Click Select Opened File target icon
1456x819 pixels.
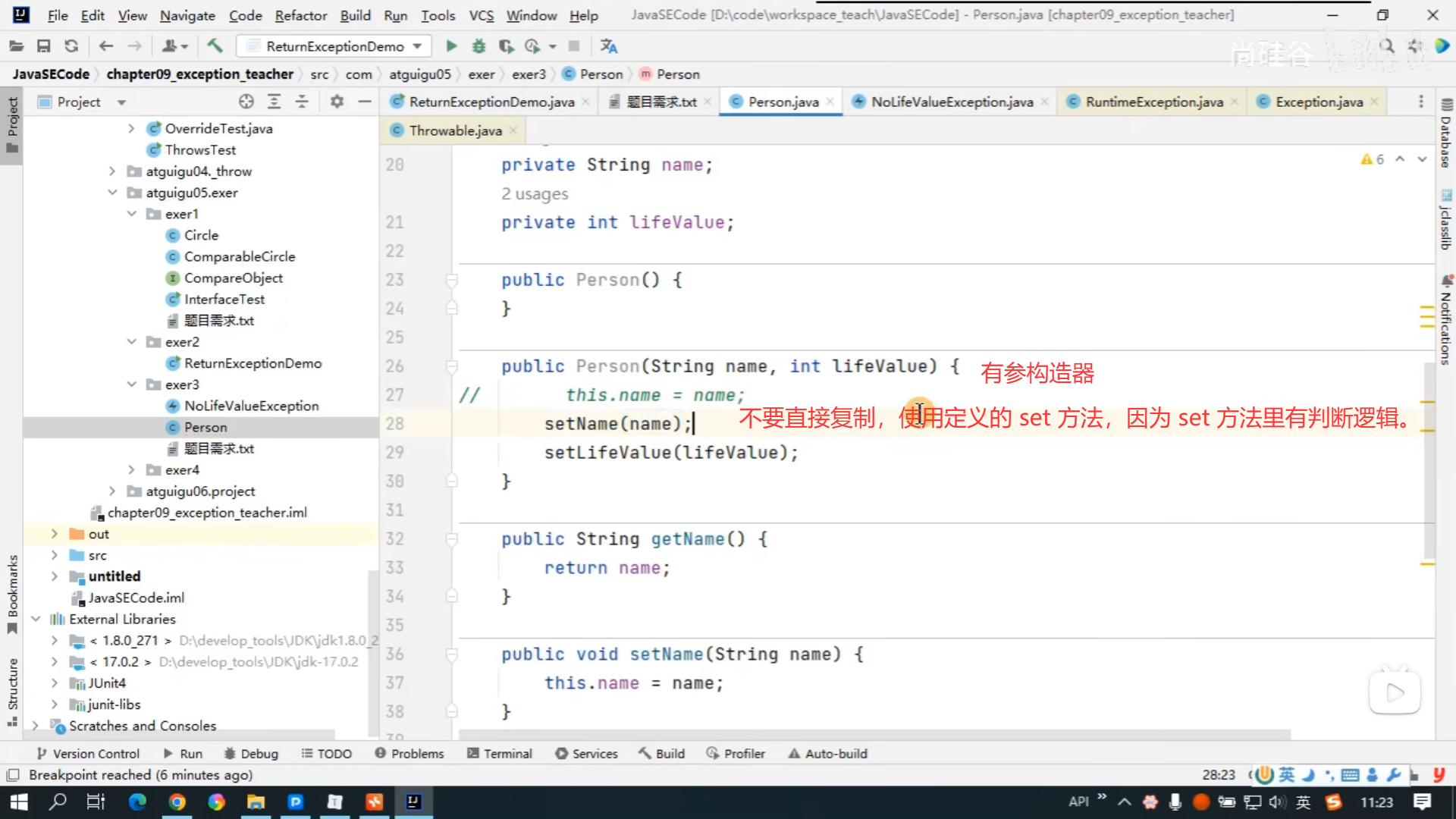[x=246, y=102]
